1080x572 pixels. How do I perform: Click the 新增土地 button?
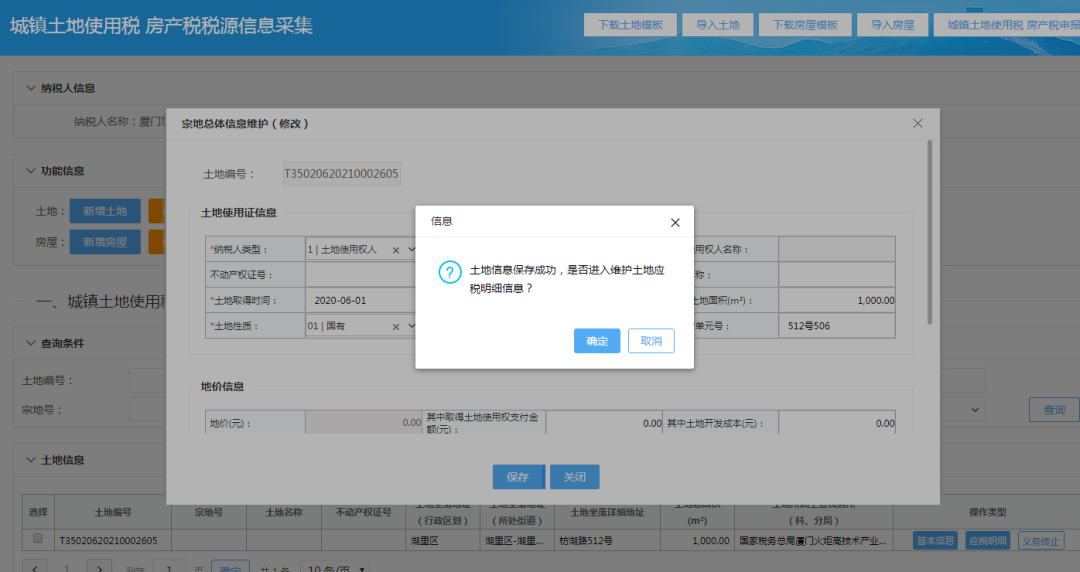click(105, 211)
